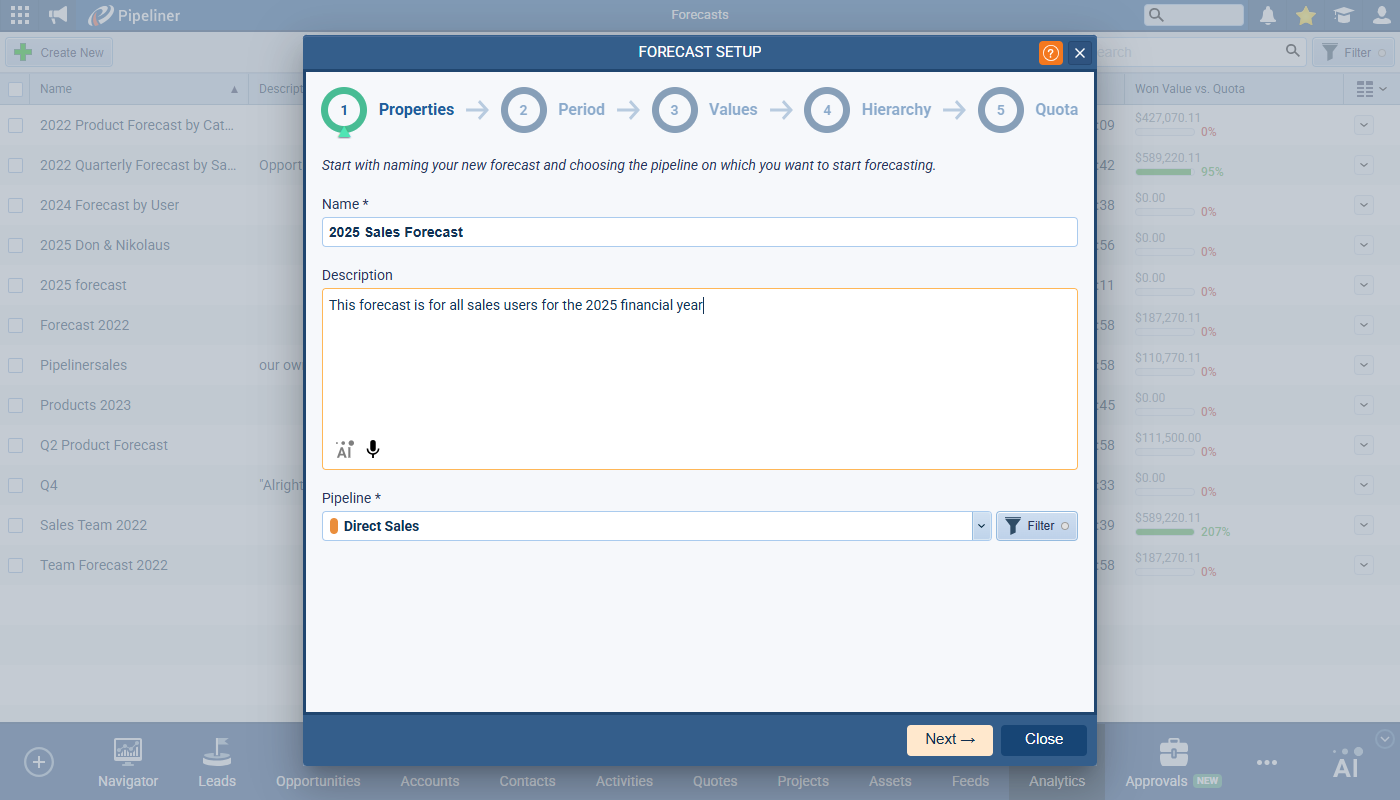Click the megaphone announcements icon

(59, 15)
